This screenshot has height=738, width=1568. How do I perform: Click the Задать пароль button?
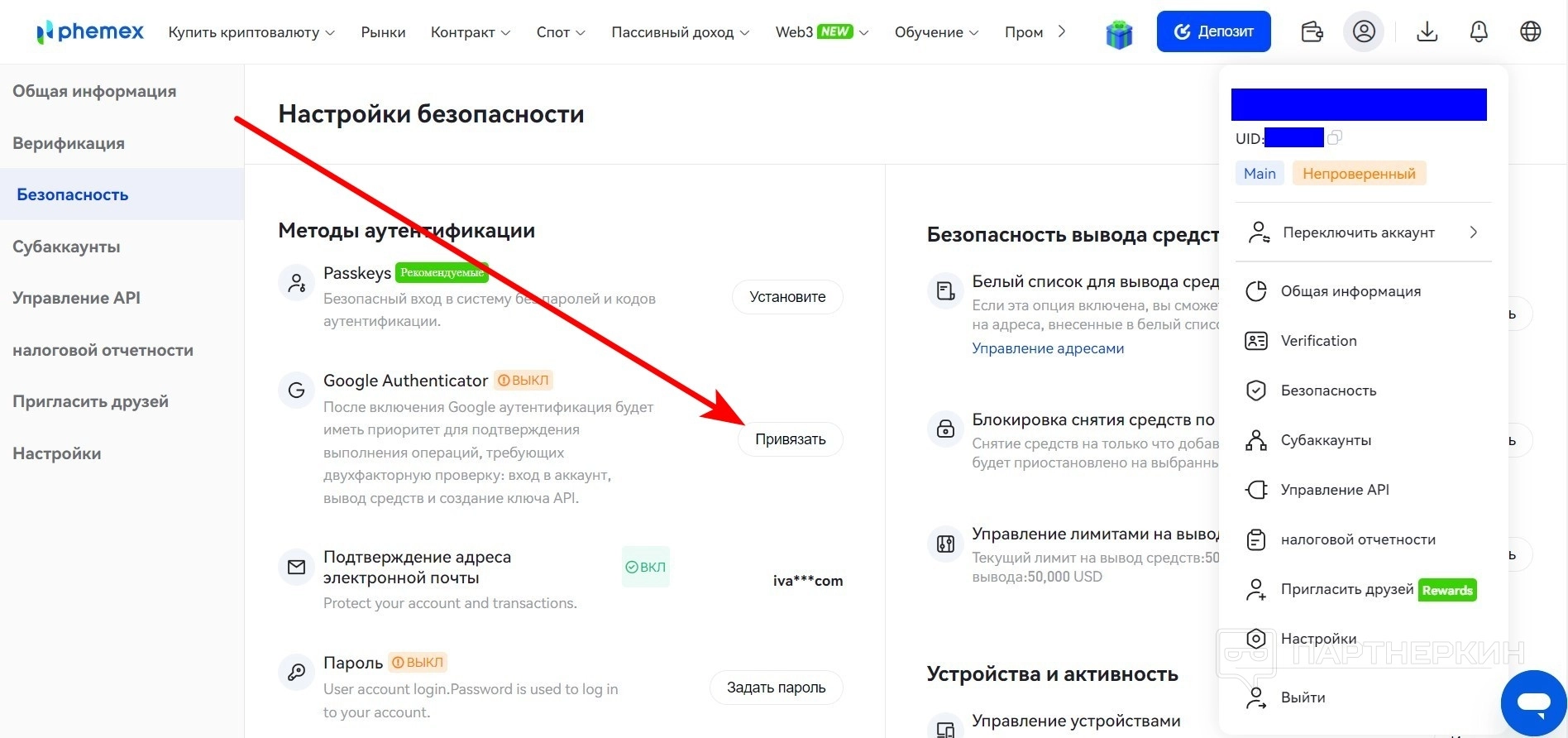pyautogui.click(x=776, y=688)
